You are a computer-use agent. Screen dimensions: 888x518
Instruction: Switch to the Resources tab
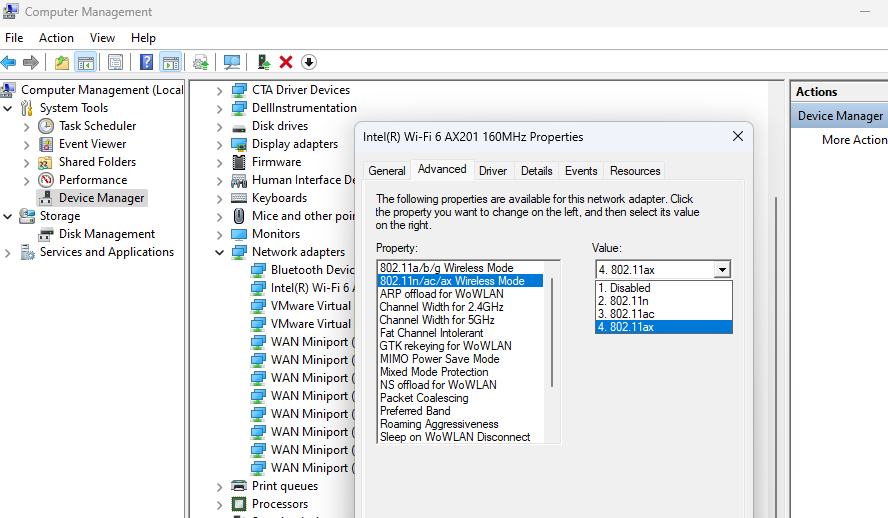(x=635, y=171)
